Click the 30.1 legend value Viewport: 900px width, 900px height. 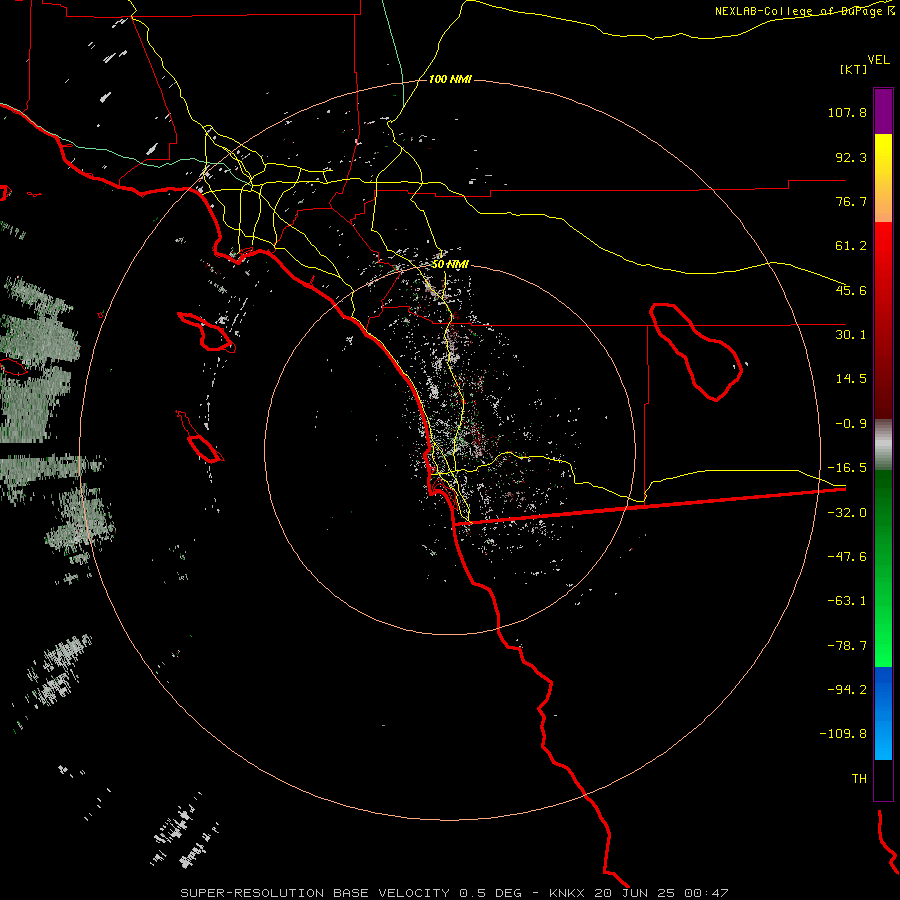[851, 335]
